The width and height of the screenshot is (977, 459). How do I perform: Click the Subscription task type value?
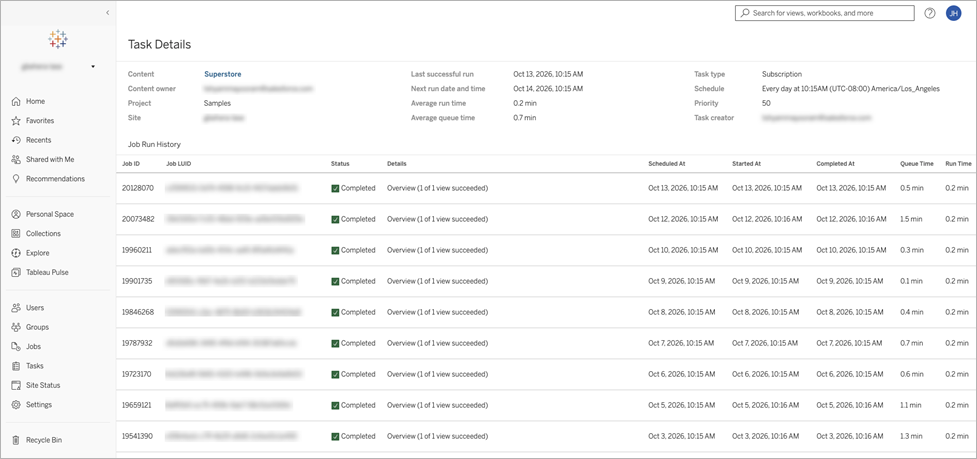782,74
